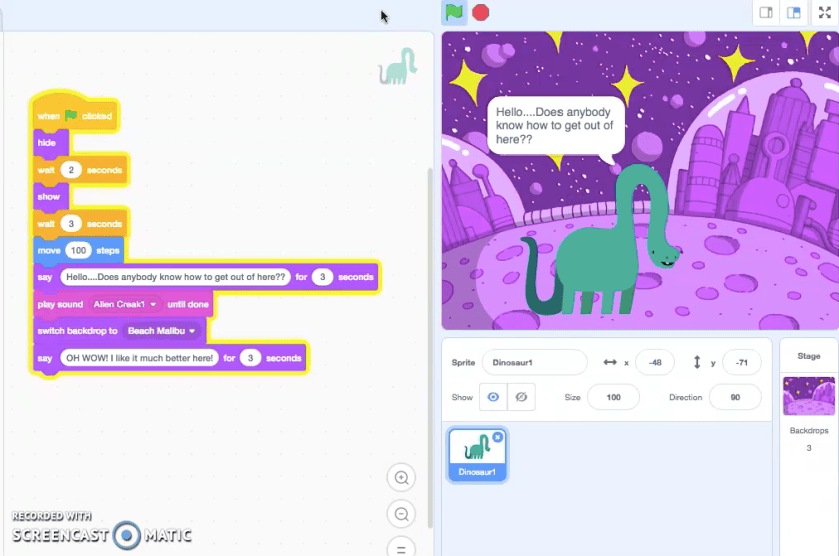839x556 pixels.
Task: Zoom in on the code workspace
Action: [x=401, y=478]
